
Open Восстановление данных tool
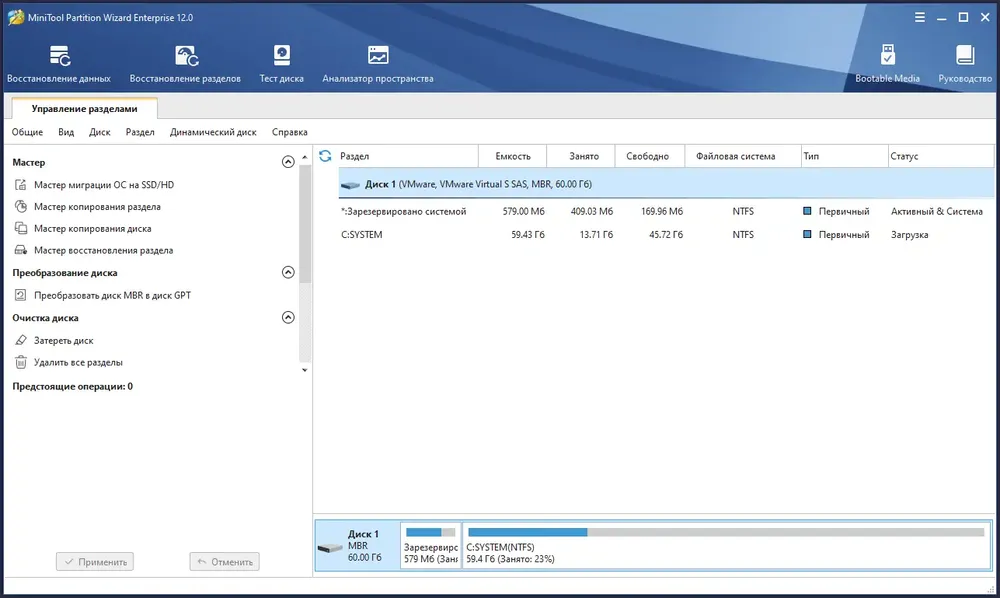point(59,64)
